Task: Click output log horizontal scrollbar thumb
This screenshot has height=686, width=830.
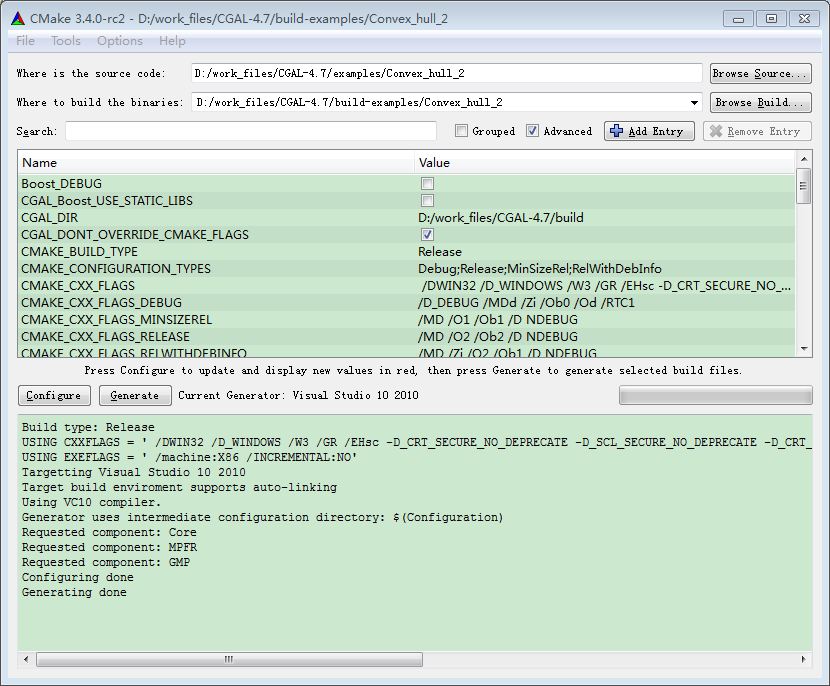Action: 229,660
